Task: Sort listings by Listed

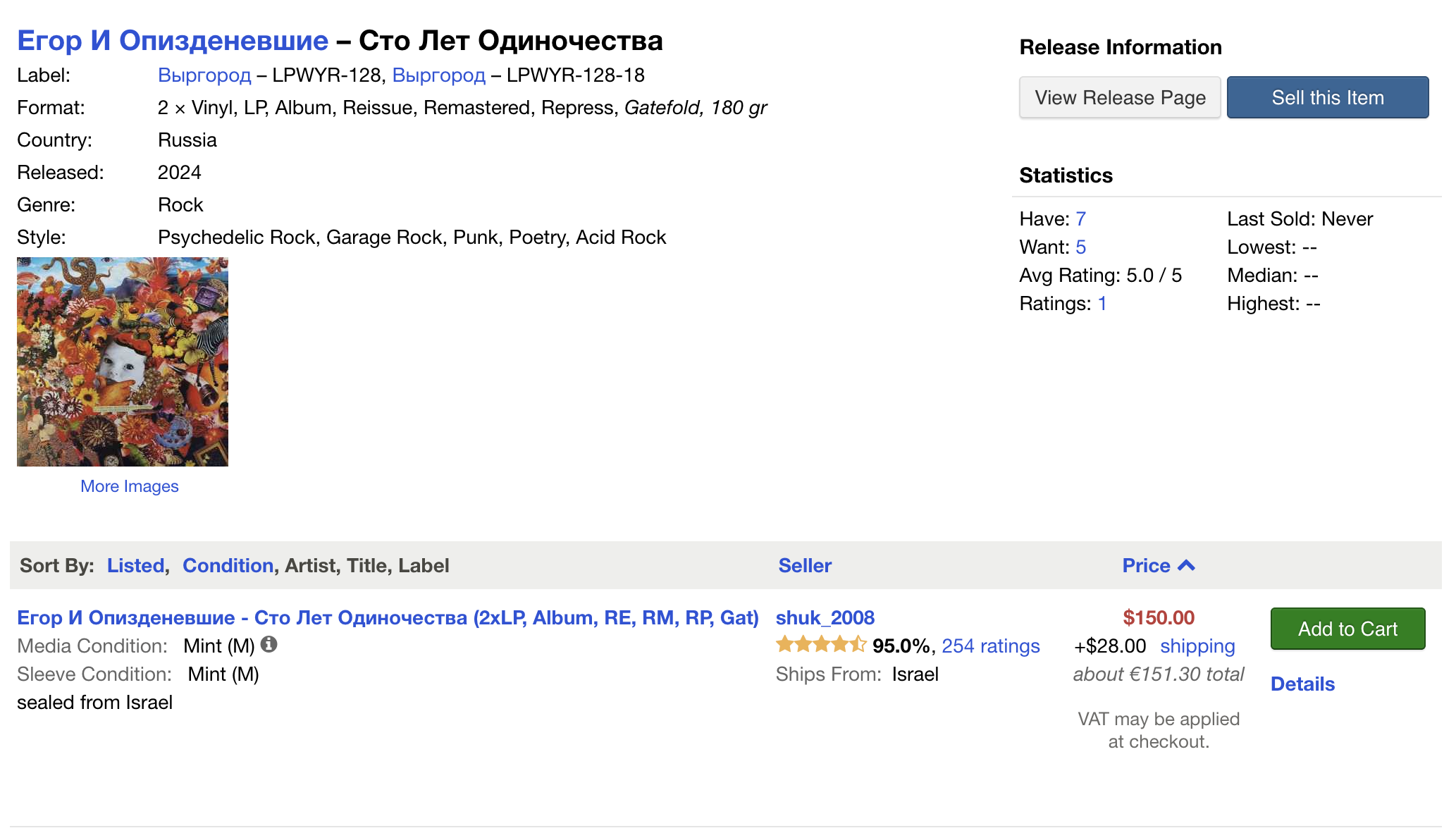Action: (135, 565)
